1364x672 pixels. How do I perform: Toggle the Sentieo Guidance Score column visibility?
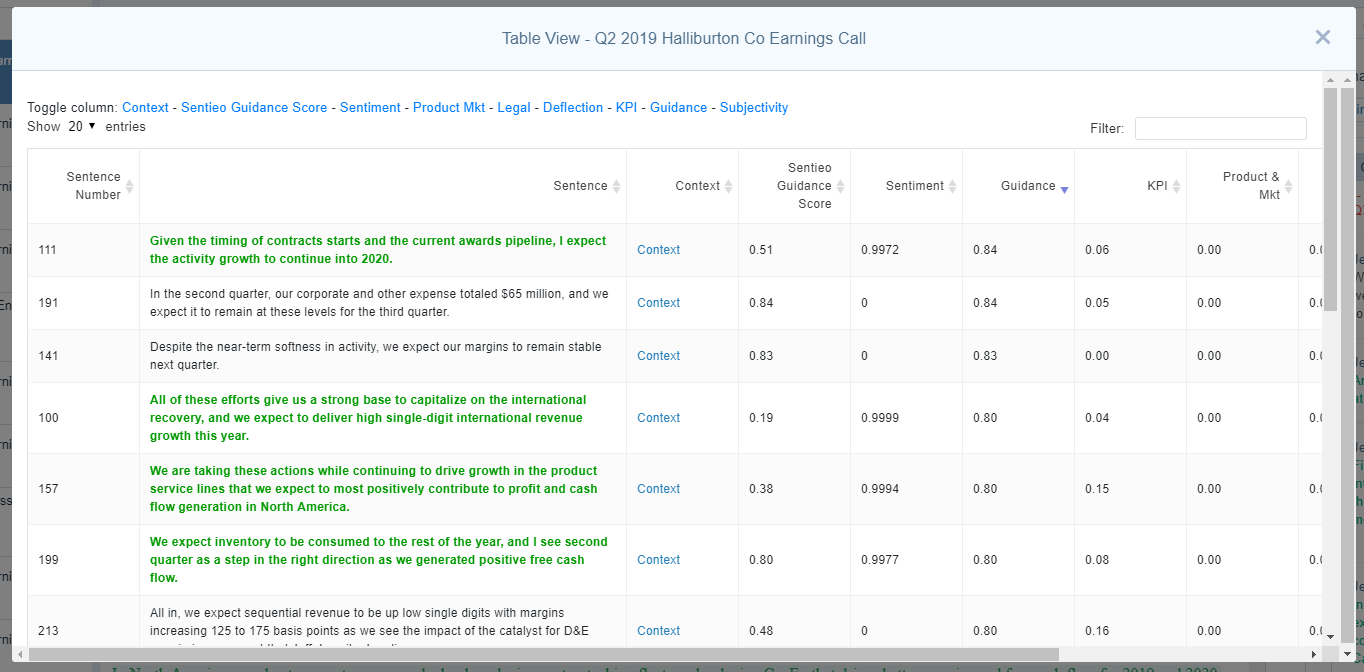(x=254, y=108)
